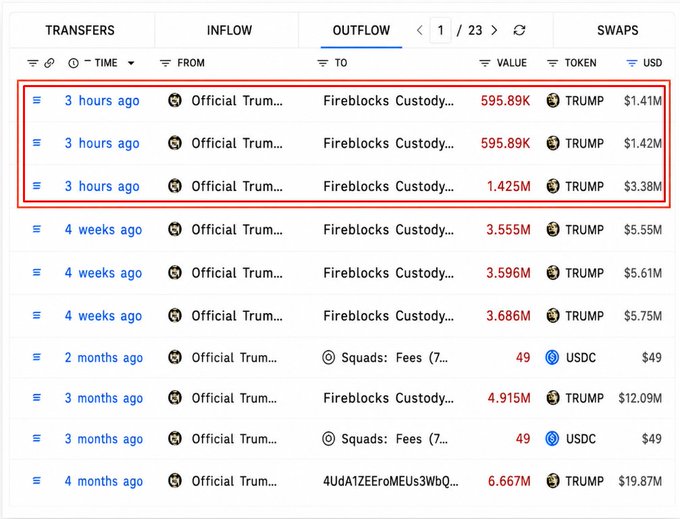Click '4 months ago' timestamp link
680x519 pixels.
(104, 481)
